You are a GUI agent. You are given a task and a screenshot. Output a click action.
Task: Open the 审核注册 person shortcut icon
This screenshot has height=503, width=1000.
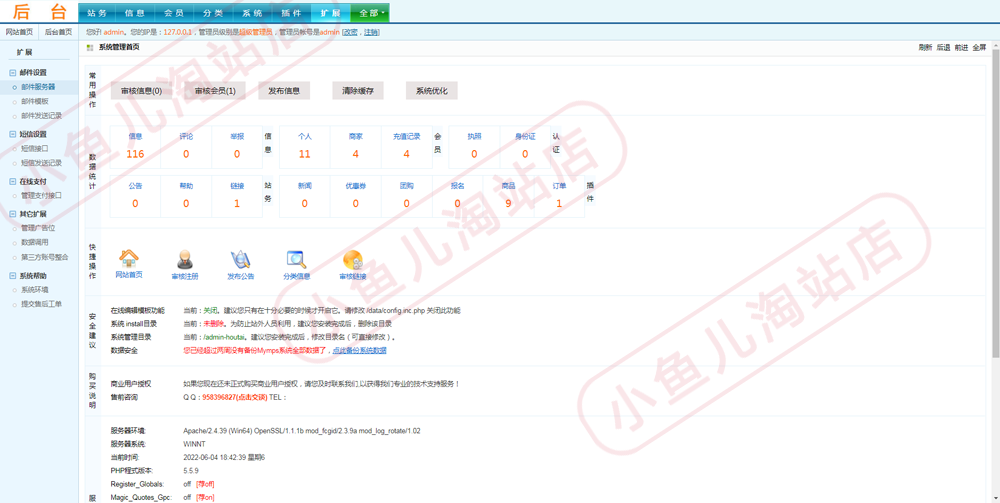[185, 259]
